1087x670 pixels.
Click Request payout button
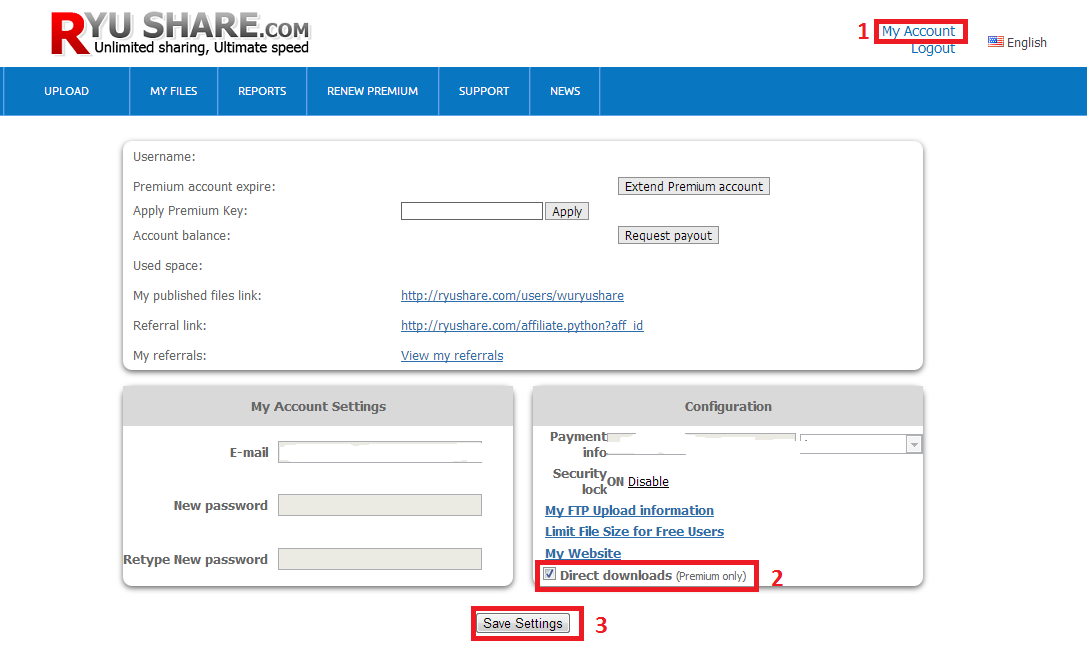[668, 236]
